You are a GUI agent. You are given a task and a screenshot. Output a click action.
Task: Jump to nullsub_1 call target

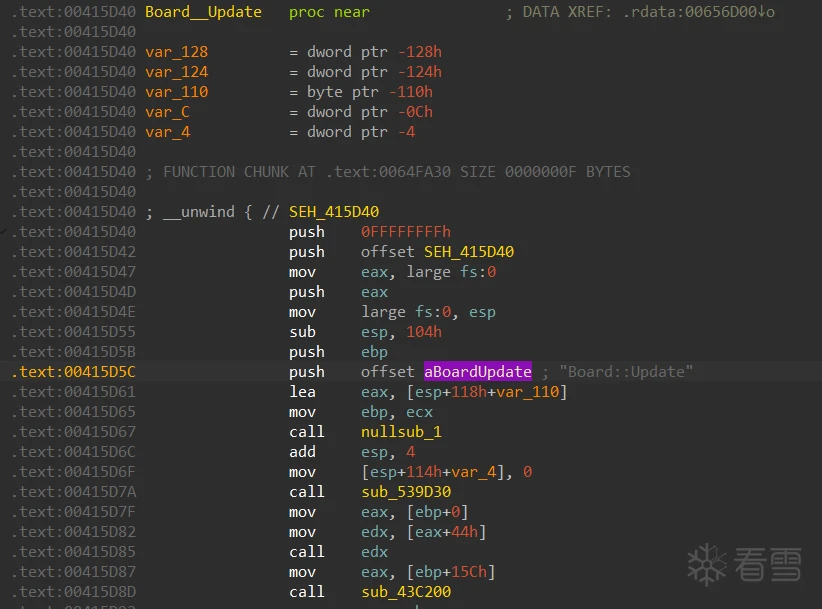(x=401, y=432)
